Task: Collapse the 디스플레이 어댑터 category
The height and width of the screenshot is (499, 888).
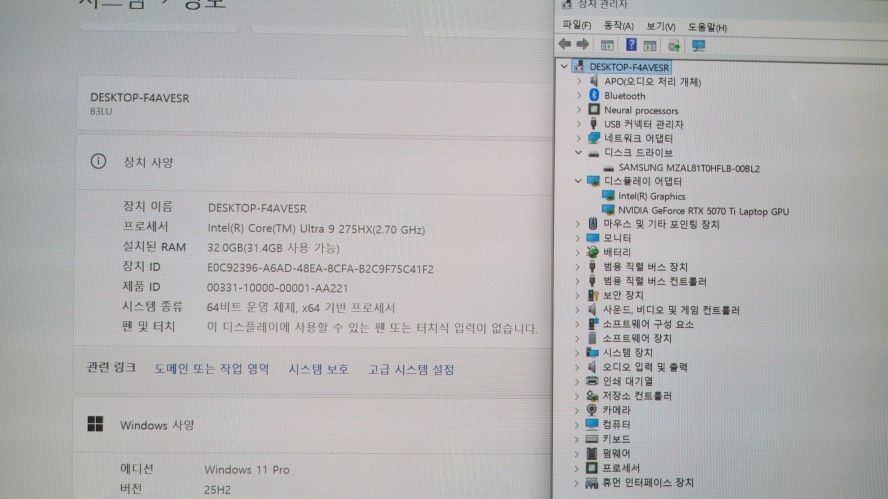Action: [578, 181]
